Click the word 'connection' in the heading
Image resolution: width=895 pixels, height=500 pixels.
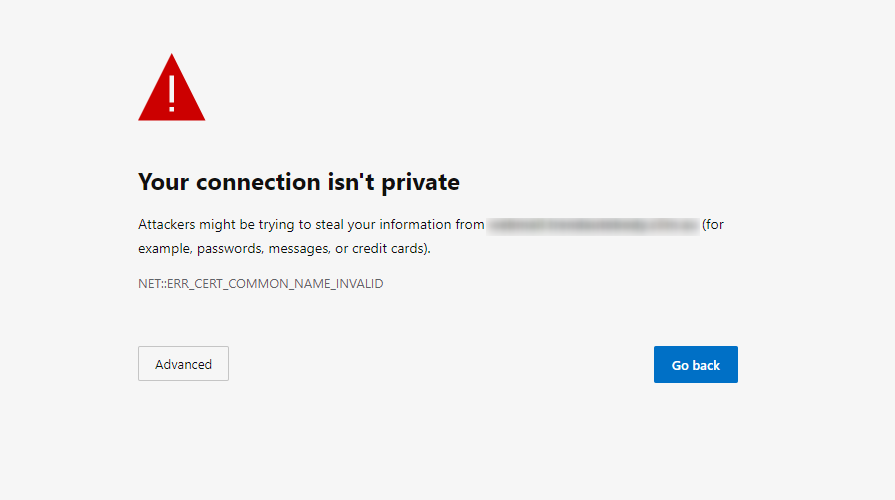point(258,182)
